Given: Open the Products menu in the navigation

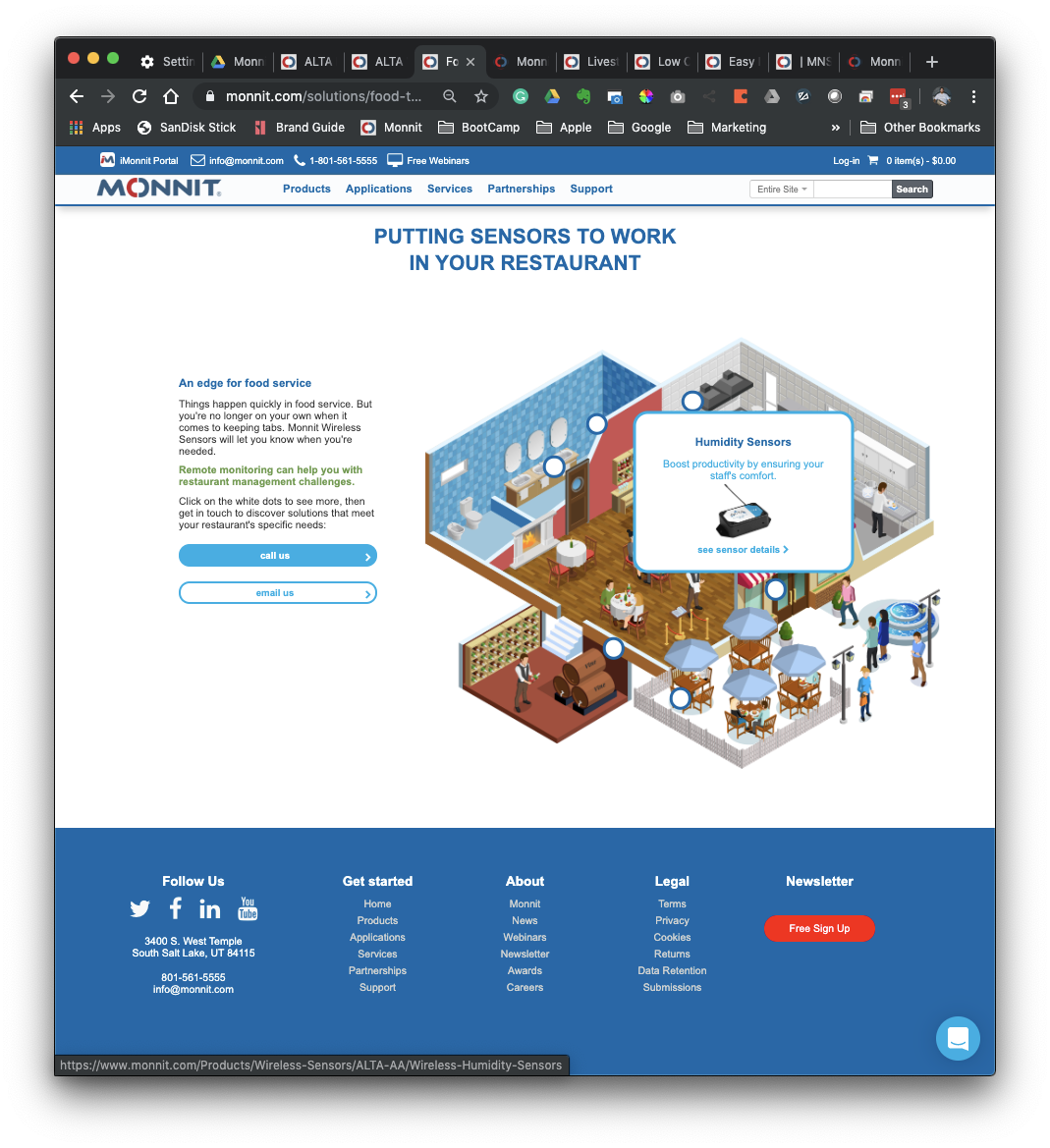Looking at the screenshot, I should (306, 189).
